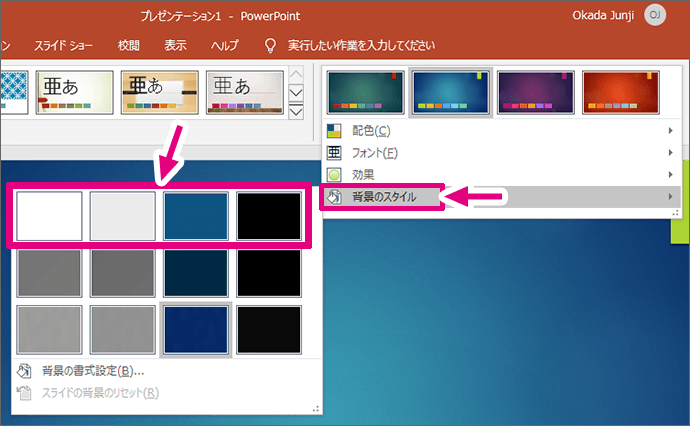Apply the black style in bottom row
Screen dimensions: 690x426
[x=269, y=330]
